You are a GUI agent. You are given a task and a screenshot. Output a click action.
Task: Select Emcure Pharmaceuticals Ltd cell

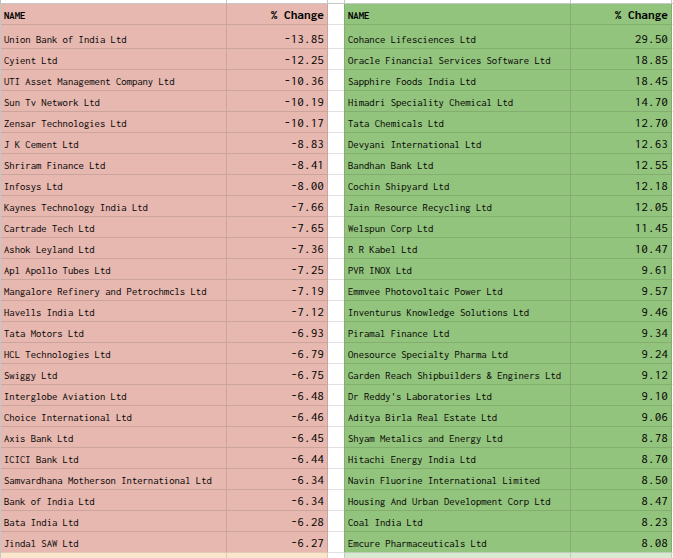pyautogui.click(x=457, y=544)
